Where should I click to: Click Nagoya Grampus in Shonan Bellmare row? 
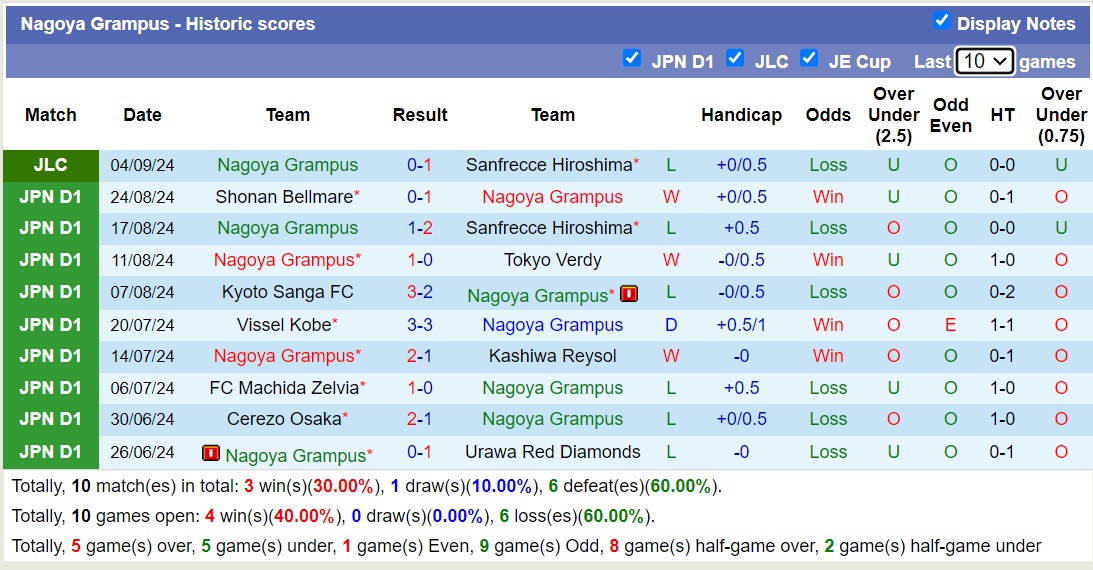553,197
